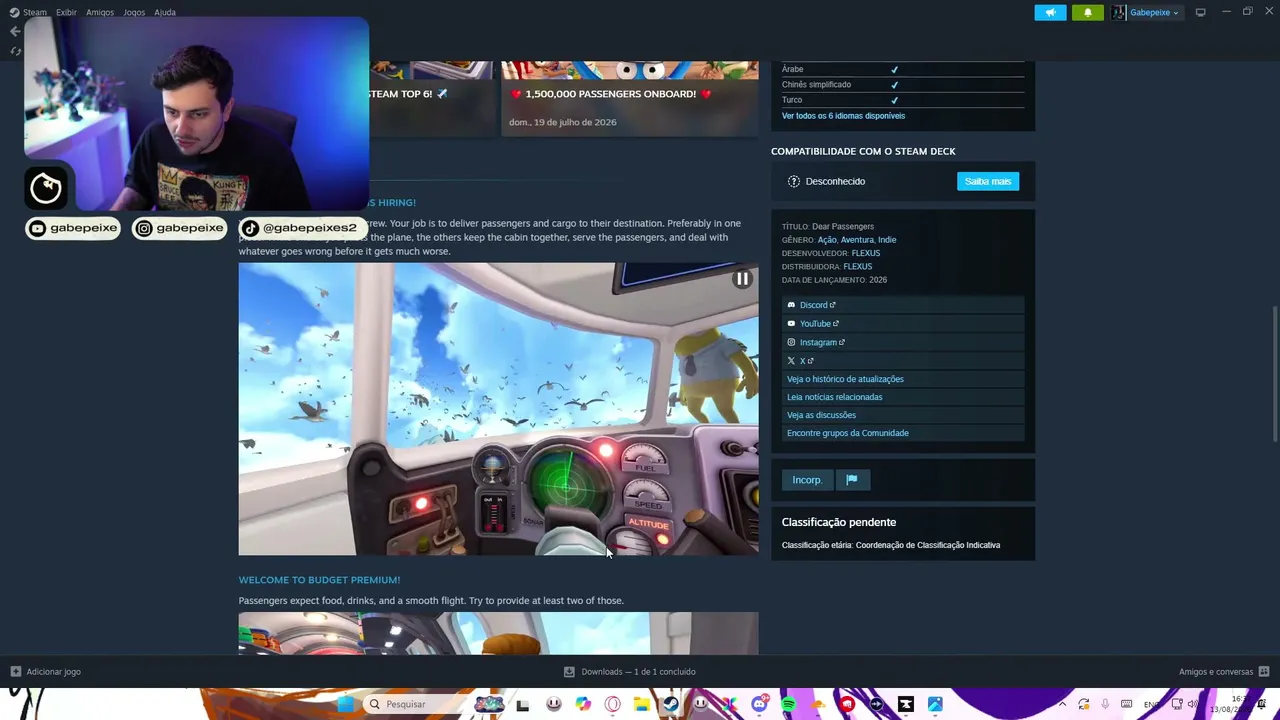Click the Gabepeixe profile avatar
1280x720 pixels.
tap(1119, 12)
